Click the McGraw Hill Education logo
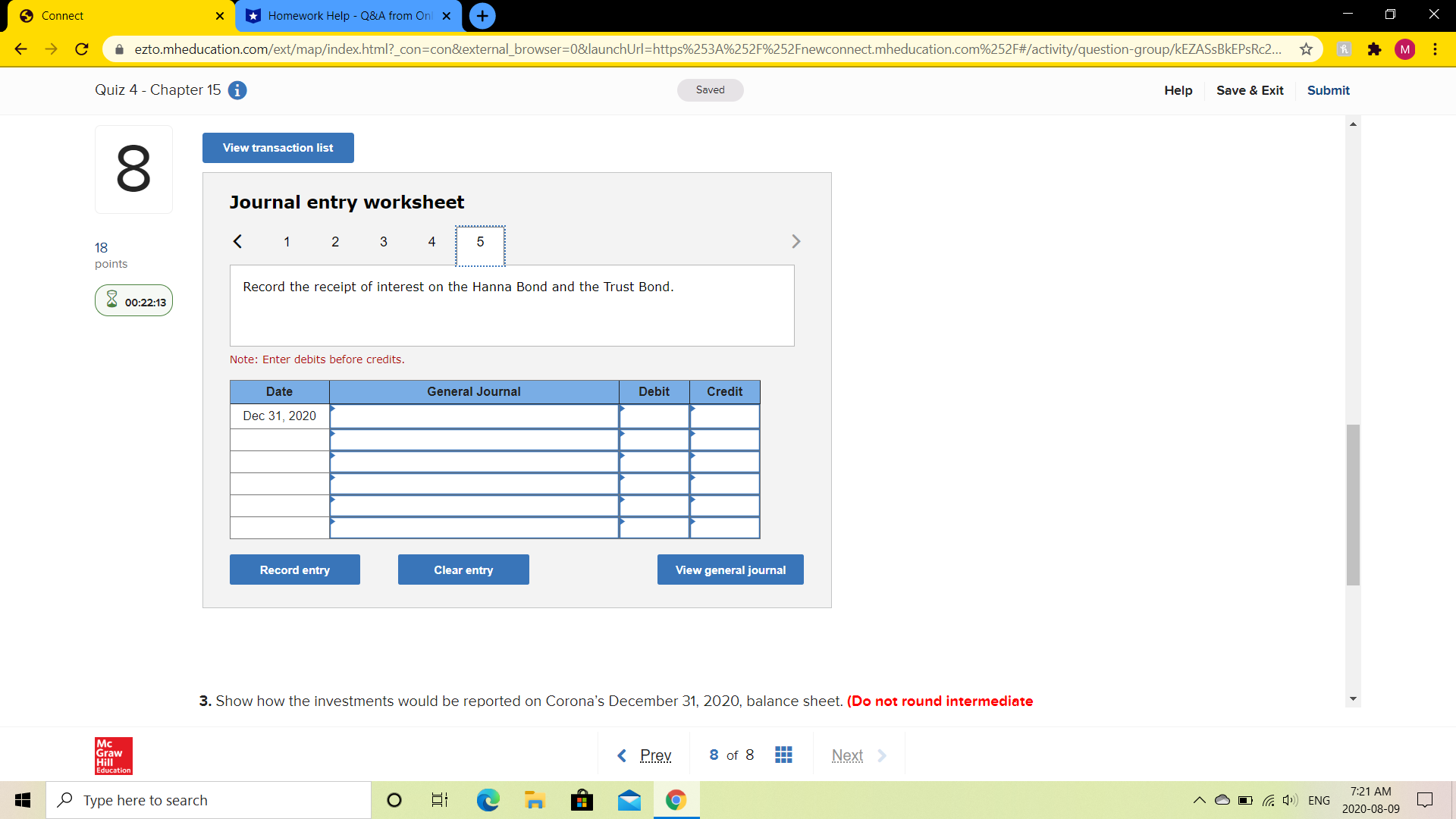The image size is (1456, 819). tap(112, 755)
